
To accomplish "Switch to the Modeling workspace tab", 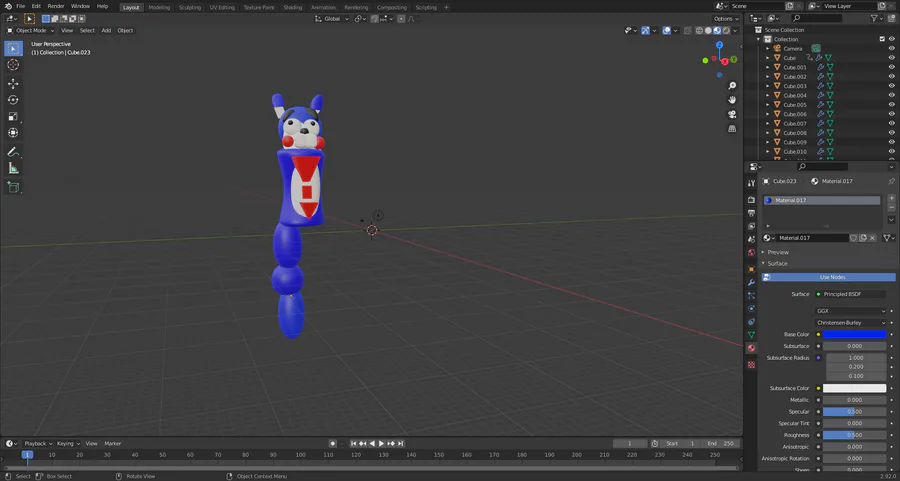I will click(159, 7).
